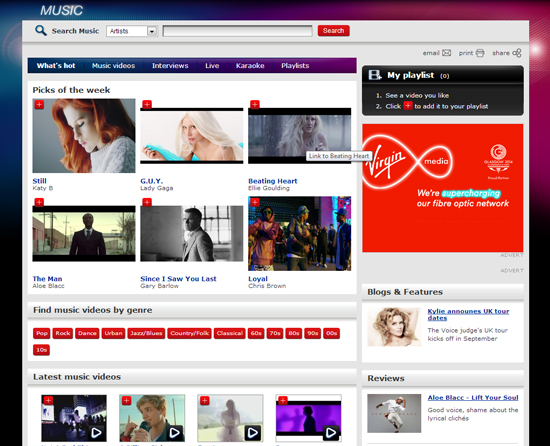Select the 70s decade button
The width and height of the screenshot is (550, 446).
(x=275, y=333)
